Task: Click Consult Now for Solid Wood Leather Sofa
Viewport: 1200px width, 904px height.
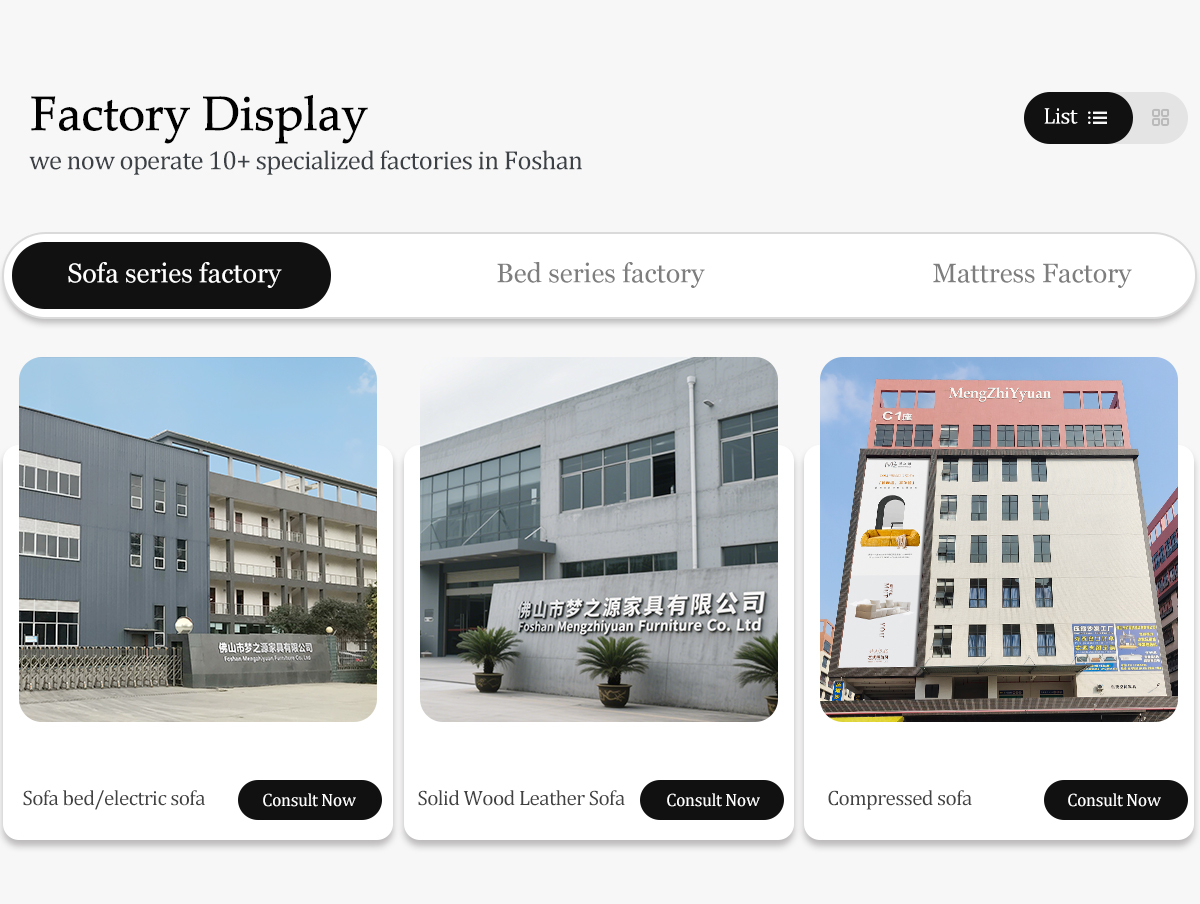Action: (x=712, y=800)
